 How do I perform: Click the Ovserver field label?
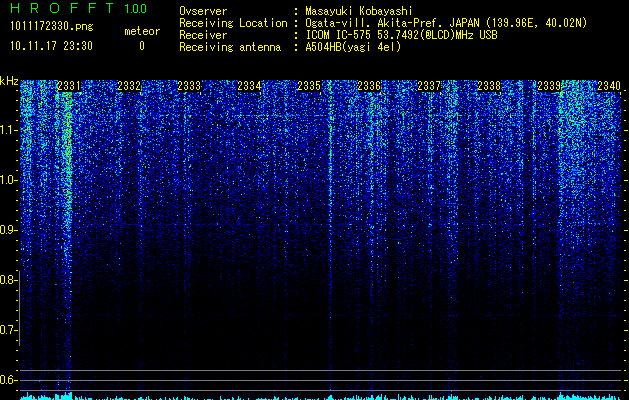pyautogui.click(x=203, y=11)
